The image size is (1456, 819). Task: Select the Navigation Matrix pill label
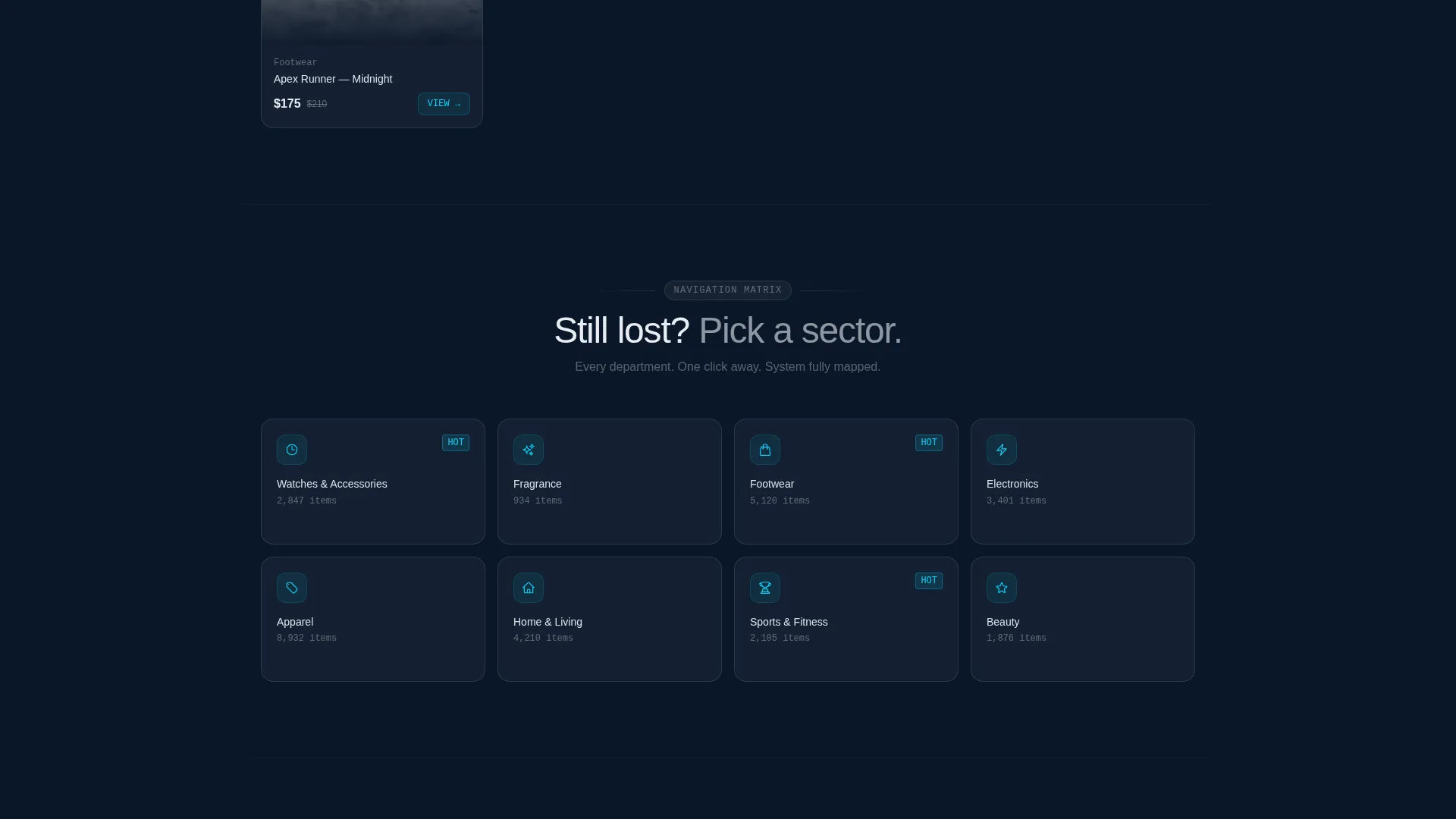pyautogui.click(x=728, y=290)
